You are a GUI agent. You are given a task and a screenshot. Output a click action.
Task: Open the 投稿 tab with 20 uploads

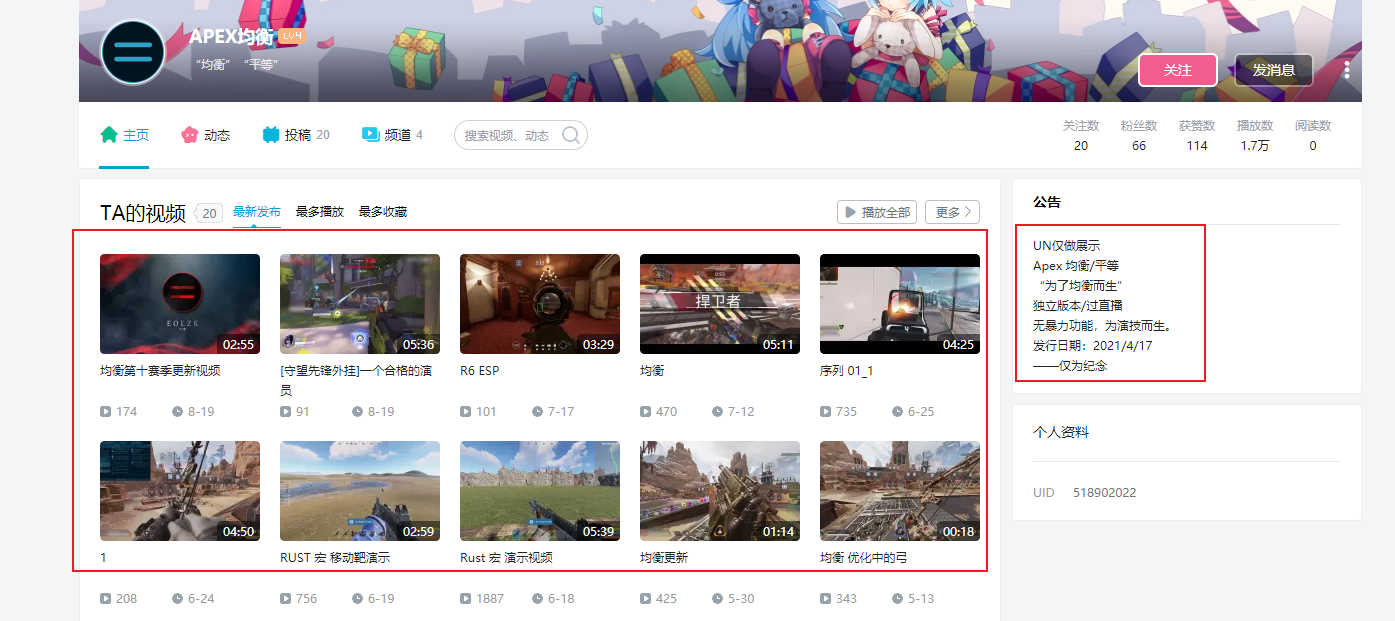pos(296,135)
